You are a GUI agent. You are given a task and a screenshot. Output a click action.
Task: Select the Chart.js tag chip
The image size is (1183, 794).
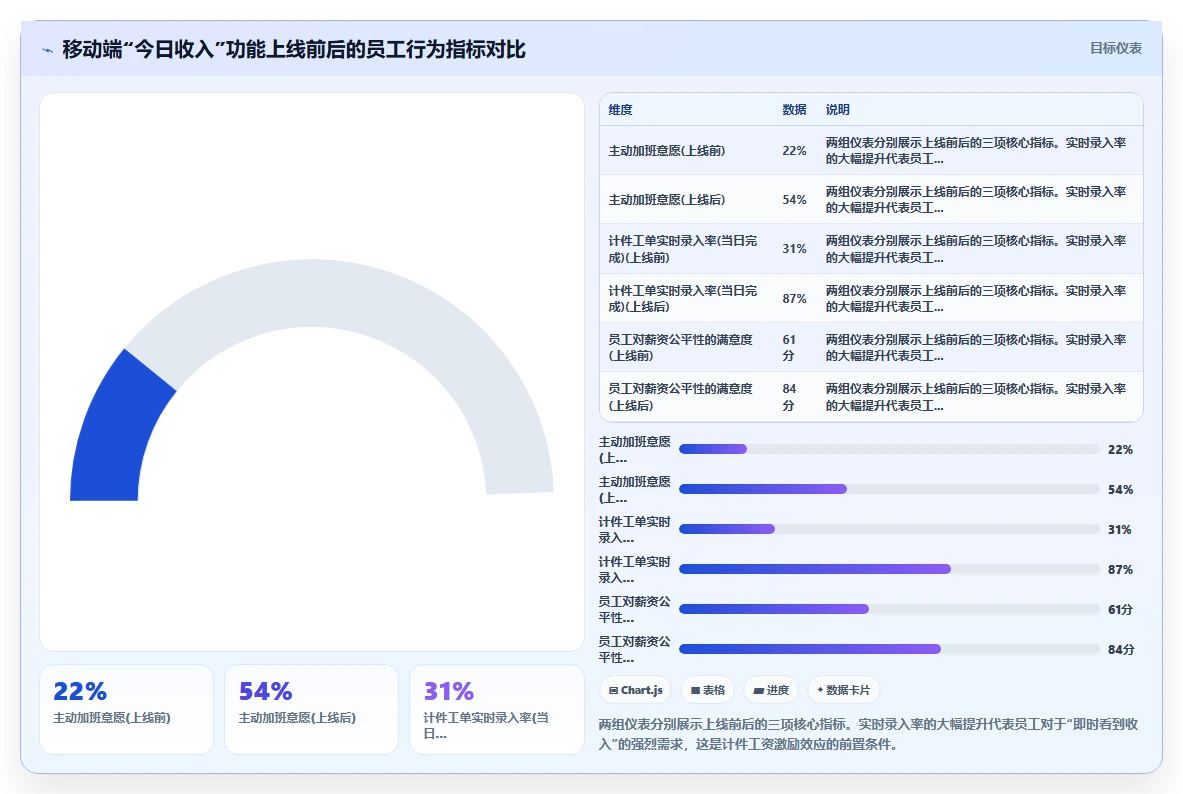[635, 690]
